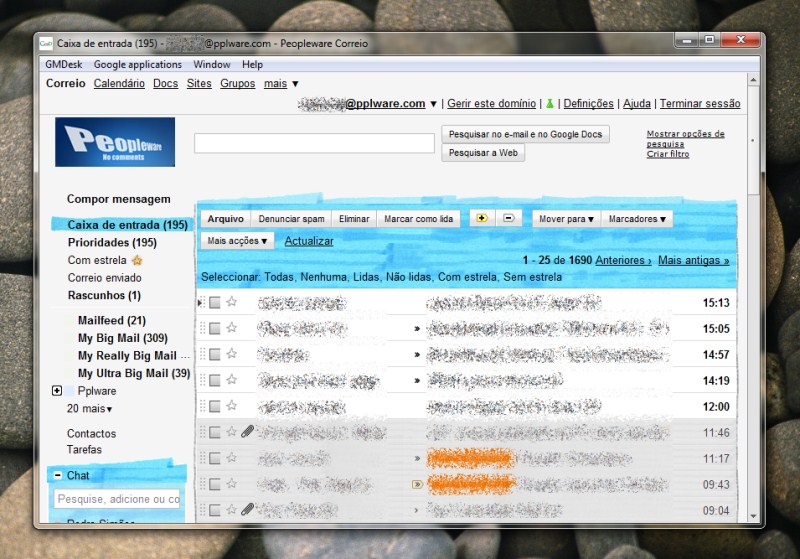Click the yellow importance marker on 09:43 email

(x=417, y=484)
